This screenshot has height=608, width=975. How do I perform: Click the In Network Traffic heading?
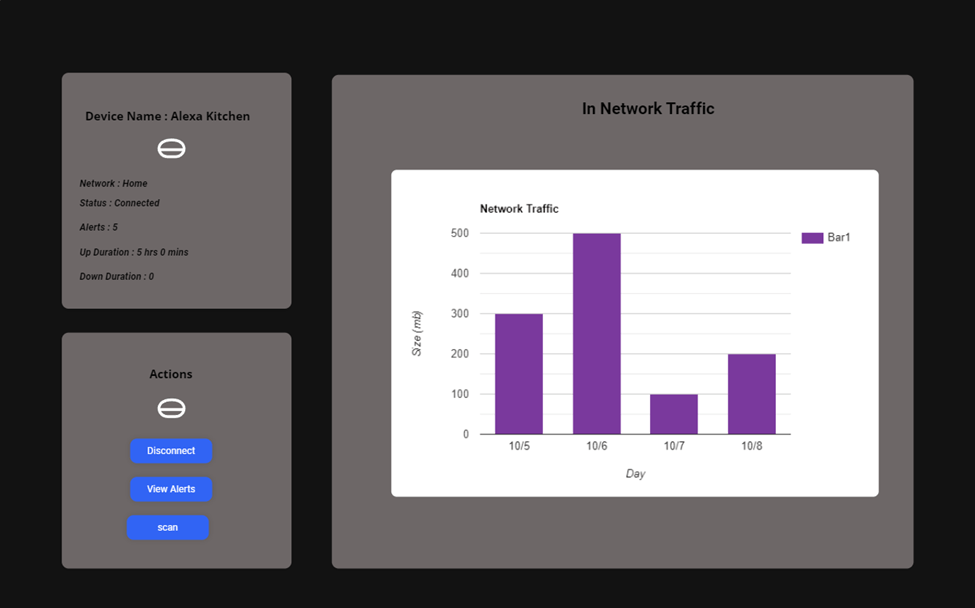[x=648, y=109]
